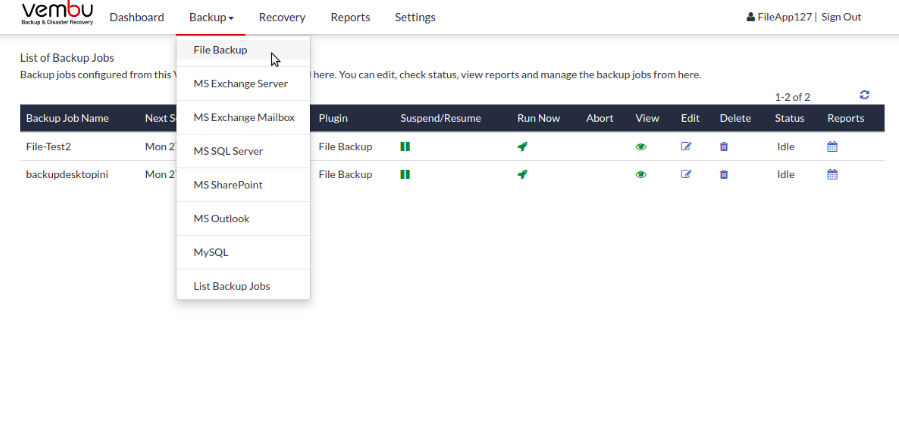Choose MS SharePoint option
Screen dimensions: 899x446
[243, 185]
